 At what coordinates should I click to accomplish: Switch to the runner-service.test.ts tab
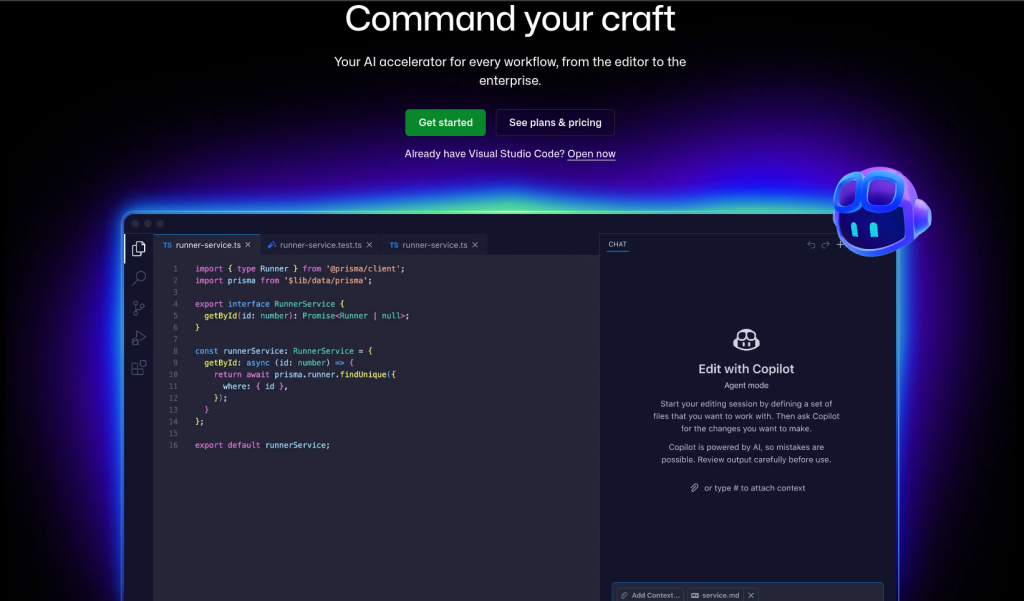[320, 245]
